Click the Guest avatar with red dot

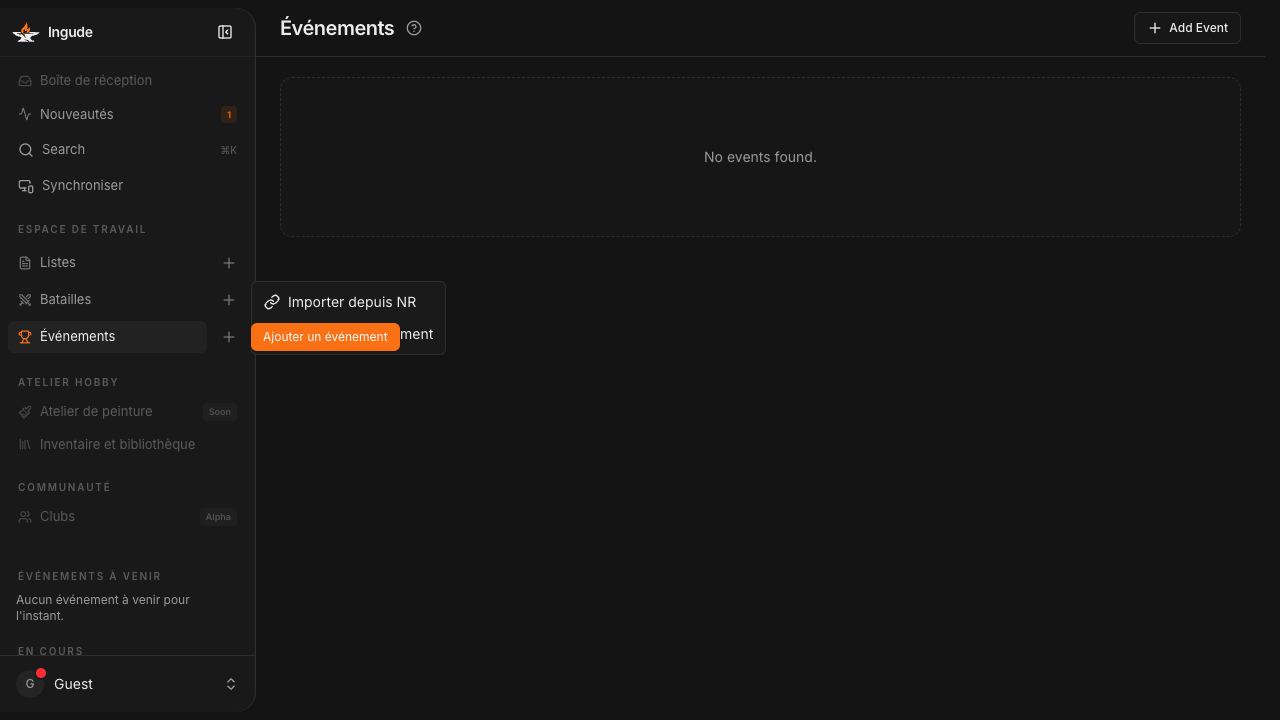point(30,684)
